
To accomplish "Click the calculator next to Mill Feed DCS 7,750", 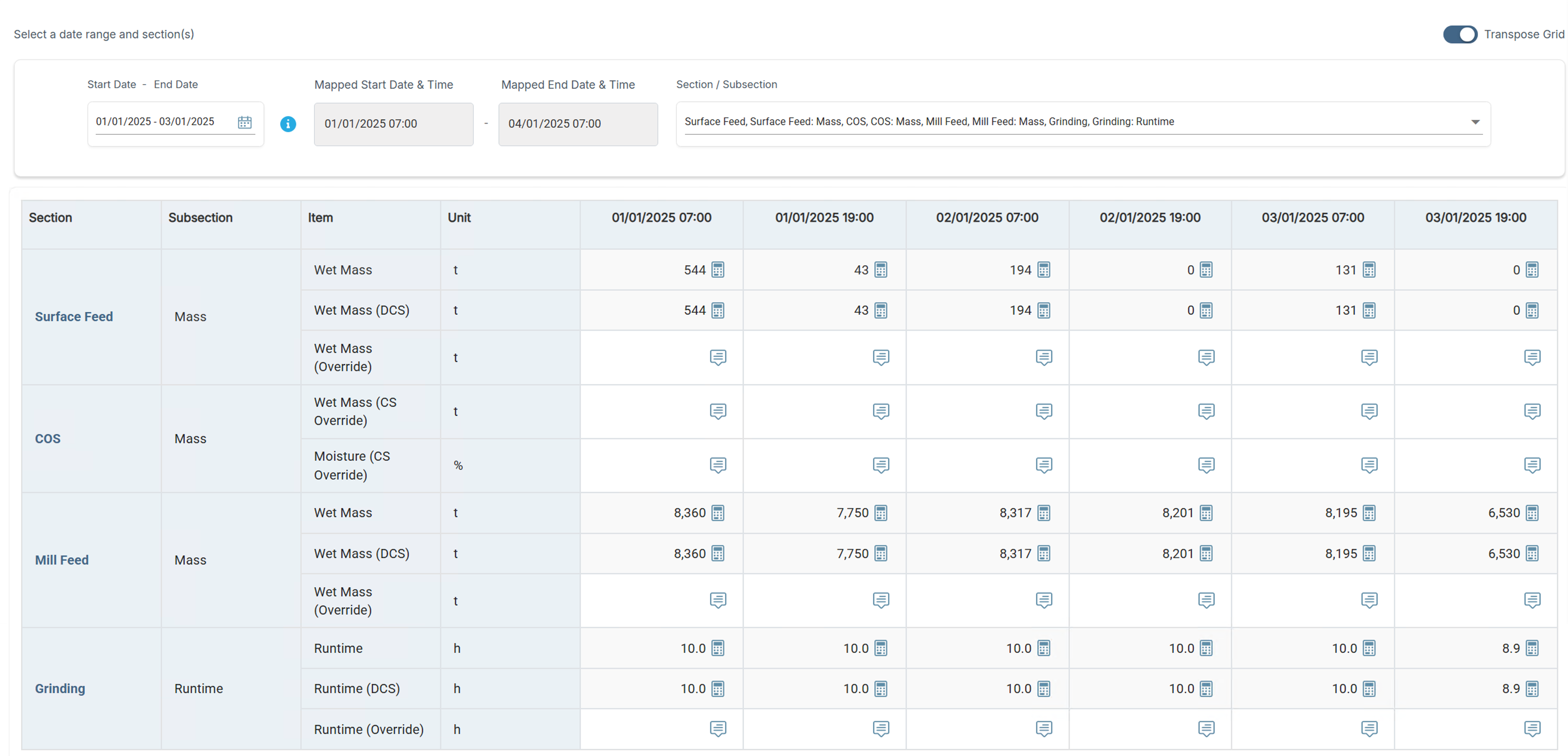I will [881, 553].
